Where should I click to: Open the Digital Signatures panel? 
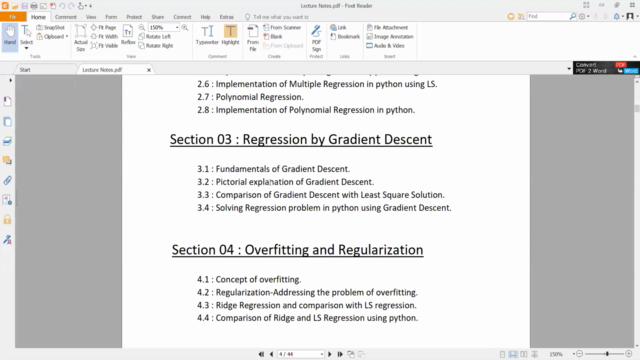[7, 239]
